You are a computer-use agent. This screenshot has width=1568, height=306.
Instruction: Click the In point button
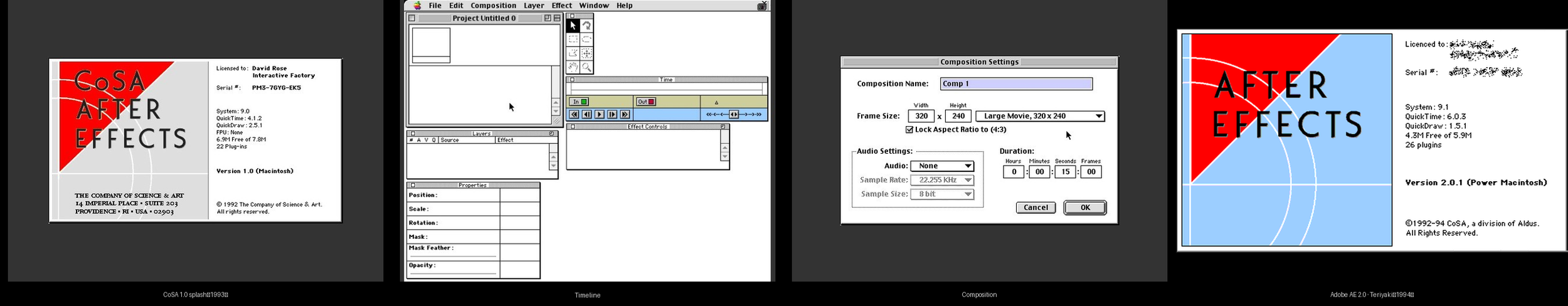click(x=579, y=102)
